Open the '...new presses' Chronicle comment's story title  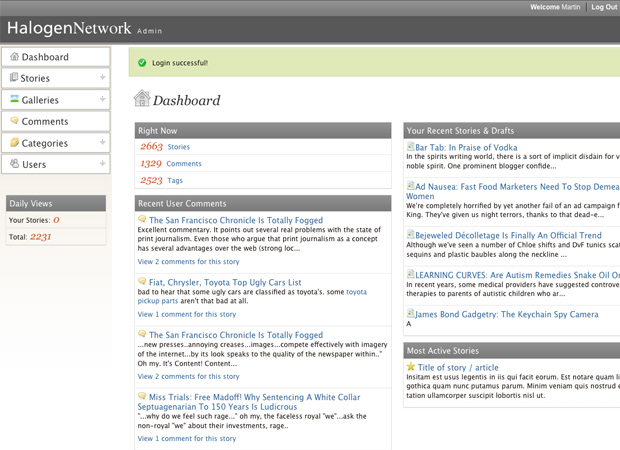(236, 335)
